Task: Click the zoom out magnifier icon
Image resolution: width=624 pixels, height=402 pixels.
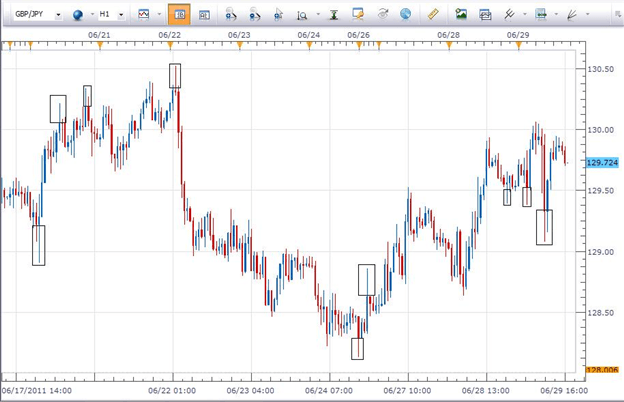Action: pyautogui.click(x=254, y=15)
